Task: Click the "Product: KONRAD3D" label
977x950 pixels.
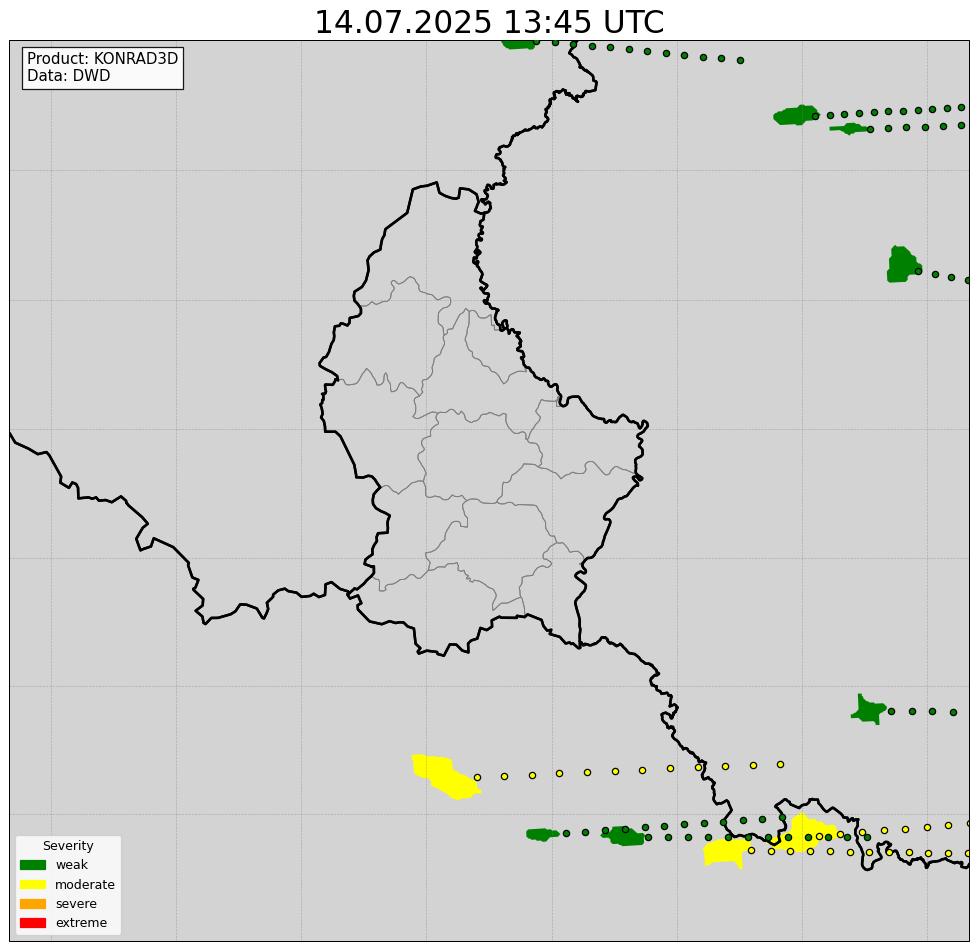Action: click(x=102, y=59)
